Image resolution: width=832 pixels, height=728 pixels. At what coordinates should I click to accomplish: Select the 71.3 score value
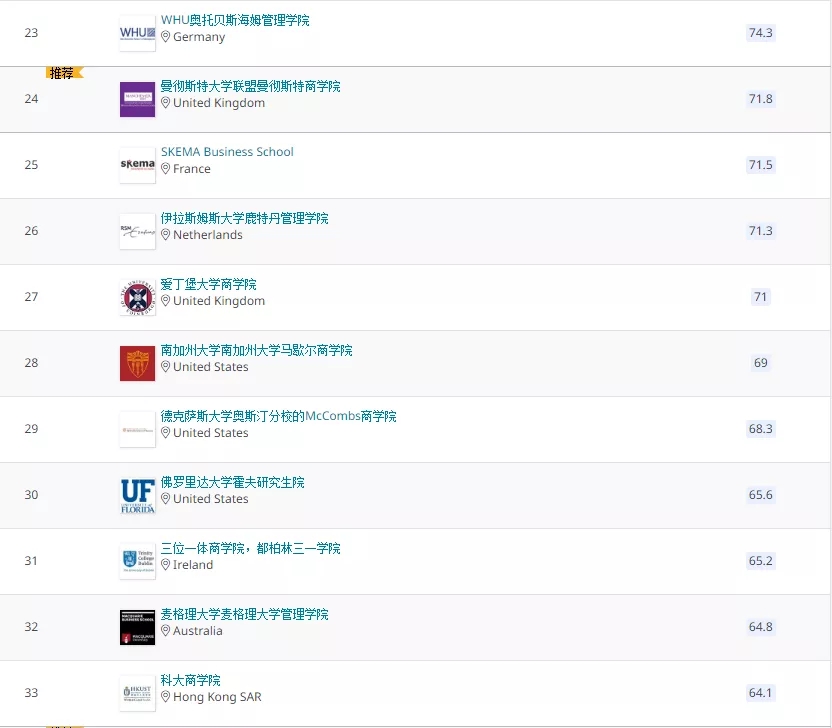point(760,231)
